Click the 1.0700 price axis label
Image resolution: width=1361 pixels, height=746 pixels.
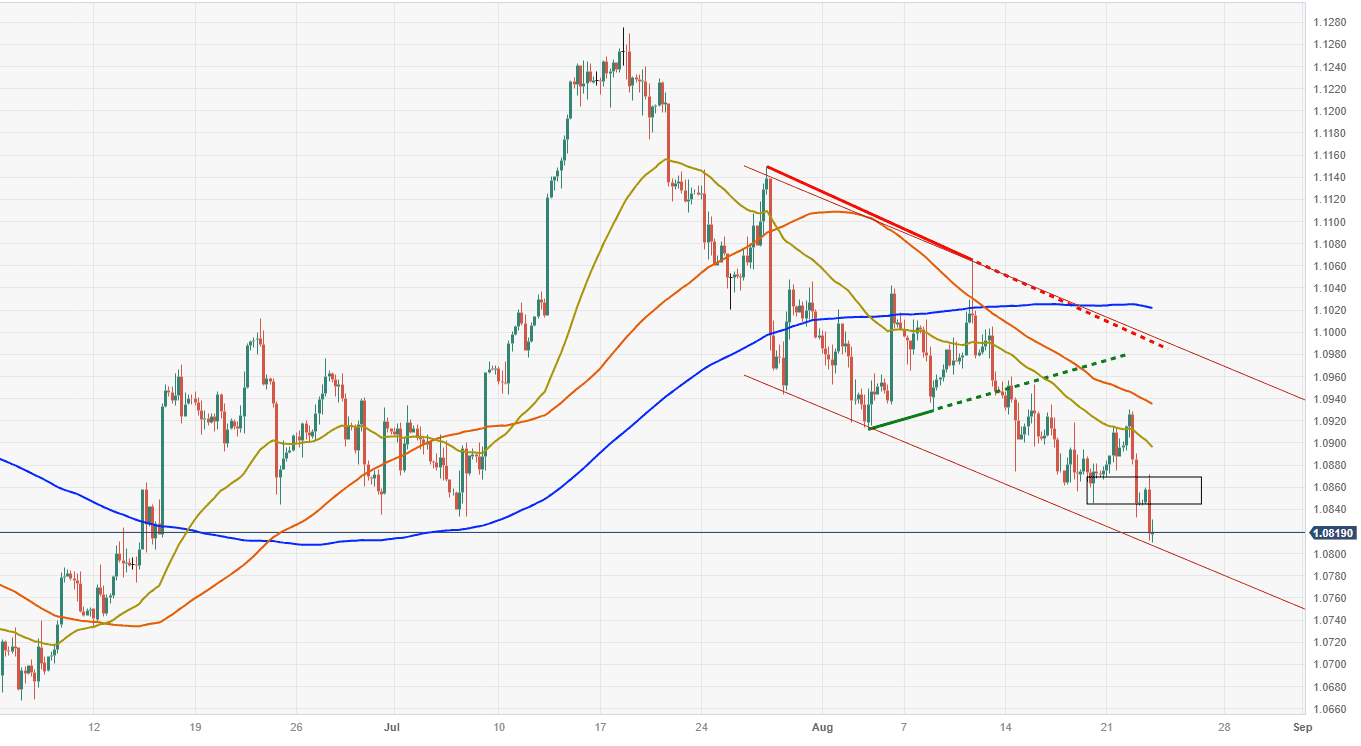pyautogui.click(x=1331, y=664)
